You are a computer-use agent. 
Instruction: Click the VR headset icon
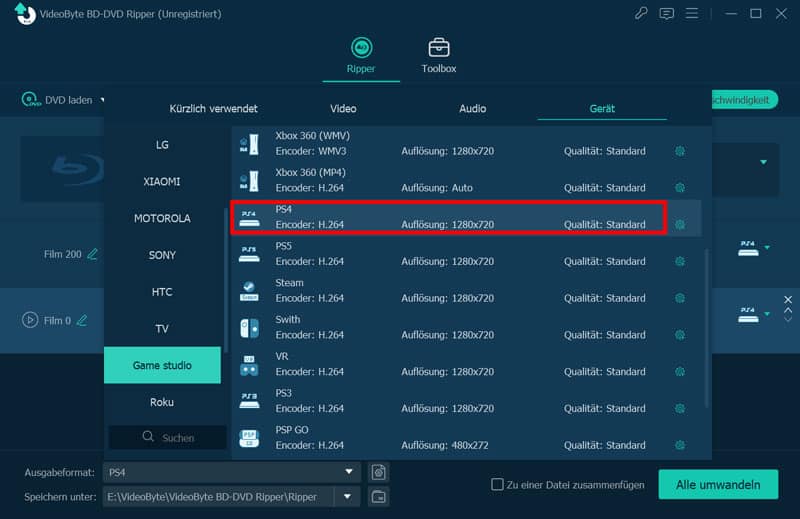coord(249,365)
